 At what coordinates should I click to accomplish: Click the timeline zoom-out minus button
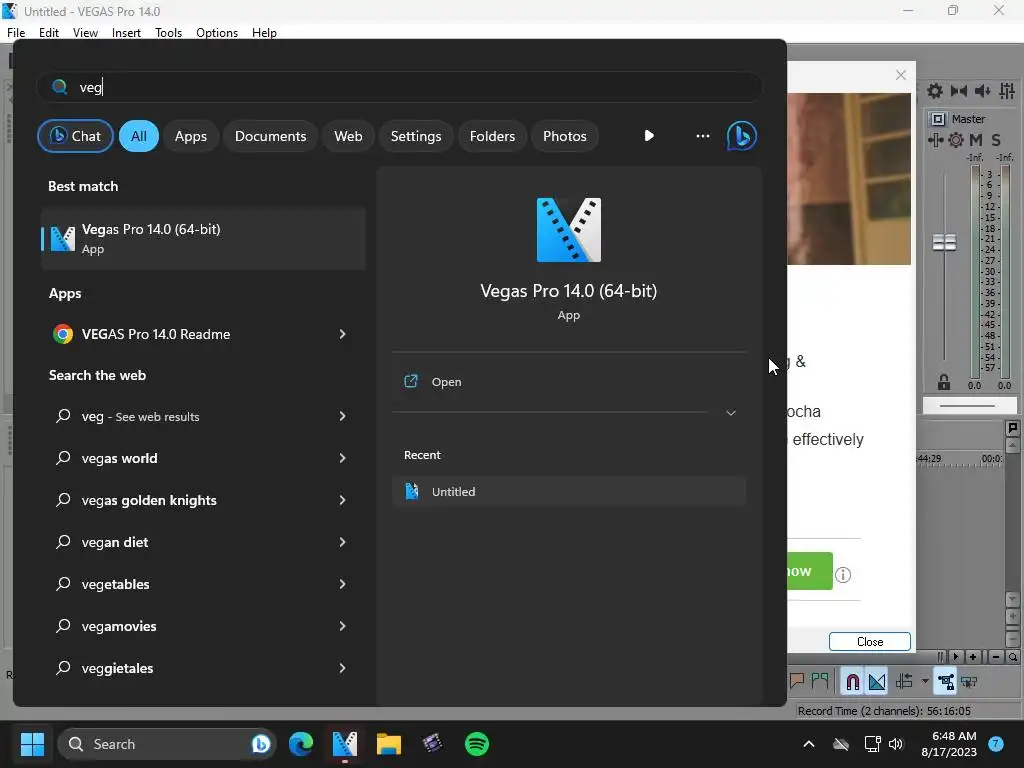click(996, 657)
